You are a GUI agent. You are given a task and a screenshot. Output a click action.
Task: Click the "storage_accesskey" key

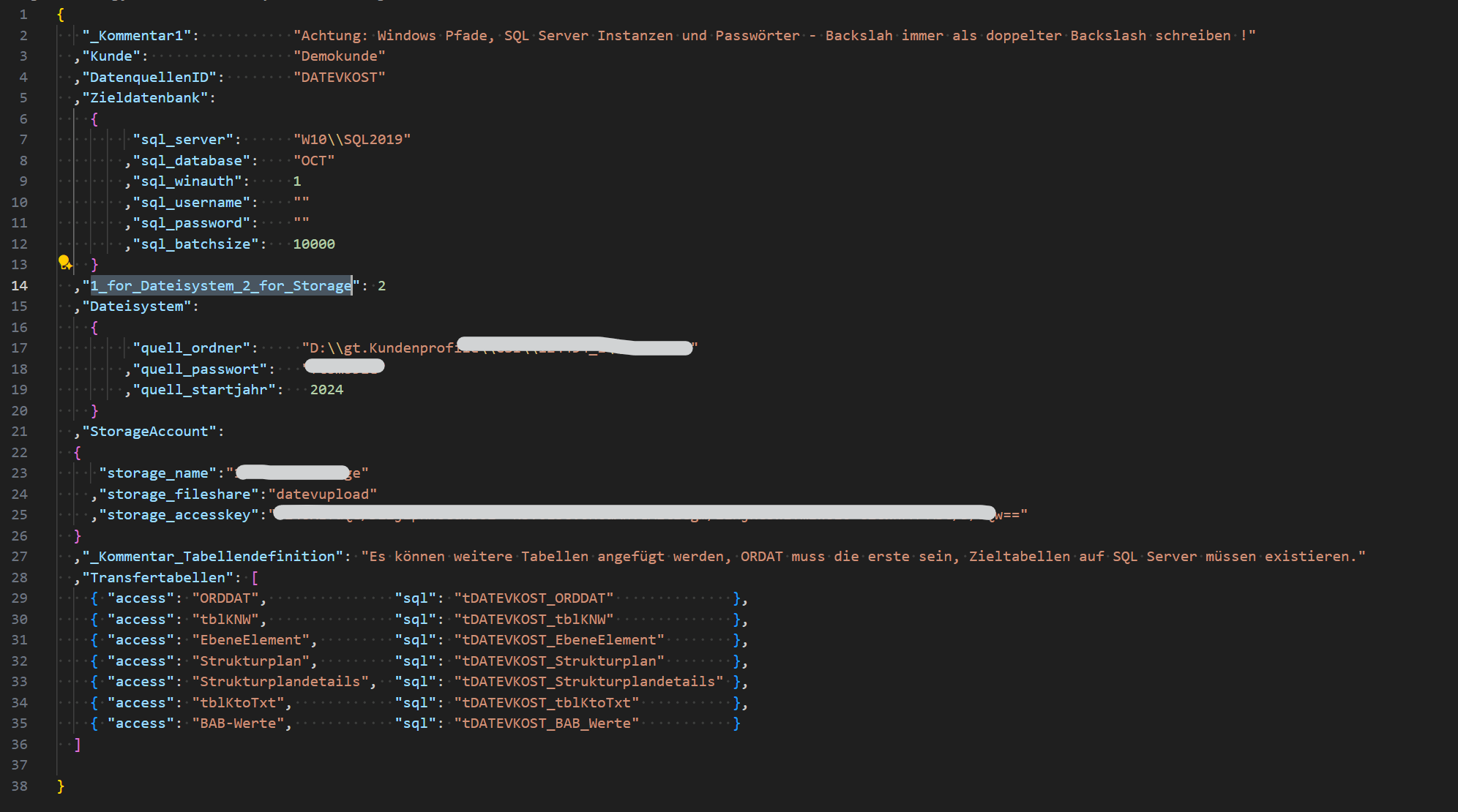[x=179, y=515]
